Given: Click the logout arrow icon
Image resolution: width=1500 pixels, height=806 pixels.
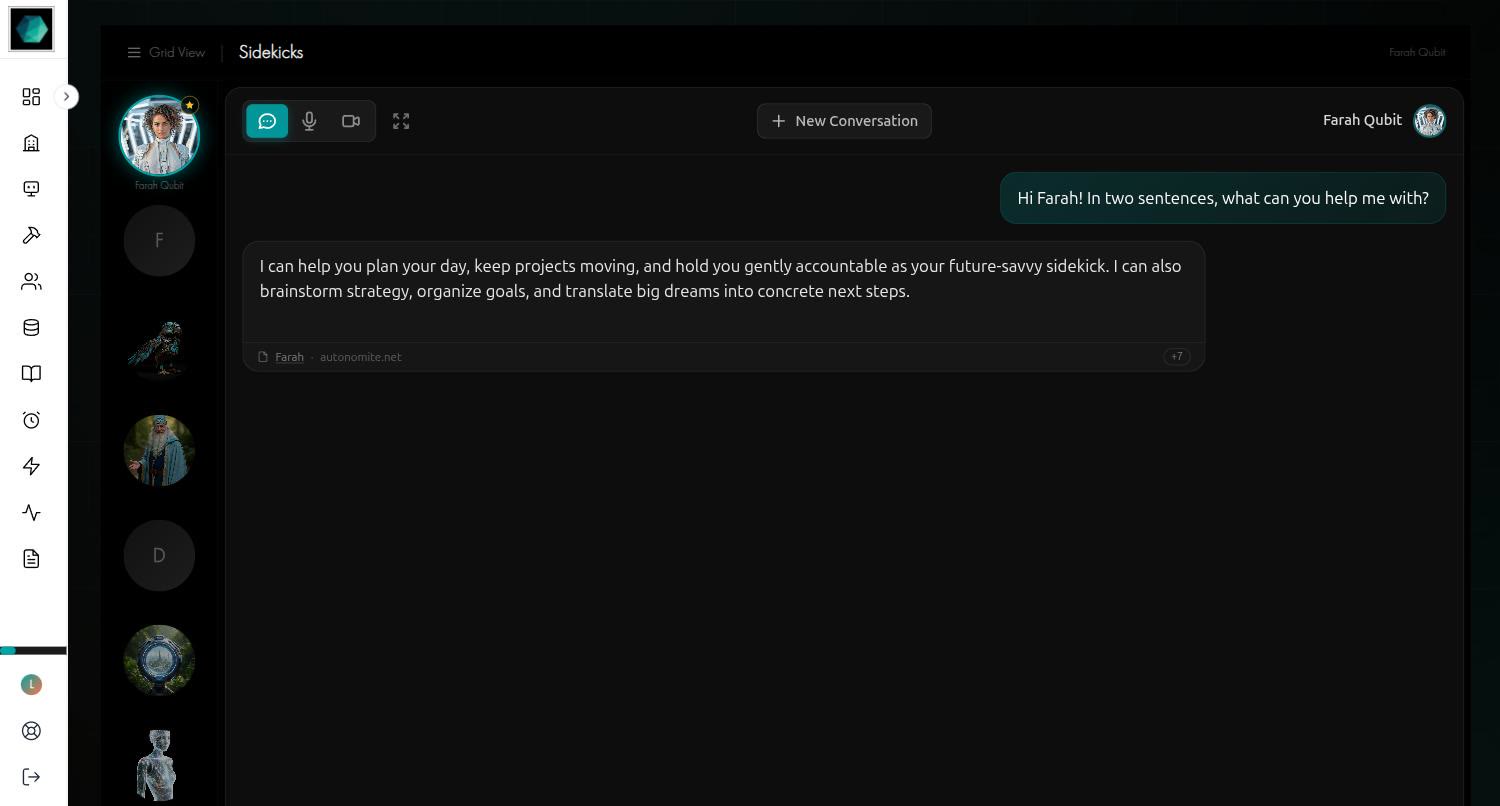Looking at the screenshot, I should pyautogui.click(x=31, y=777).
